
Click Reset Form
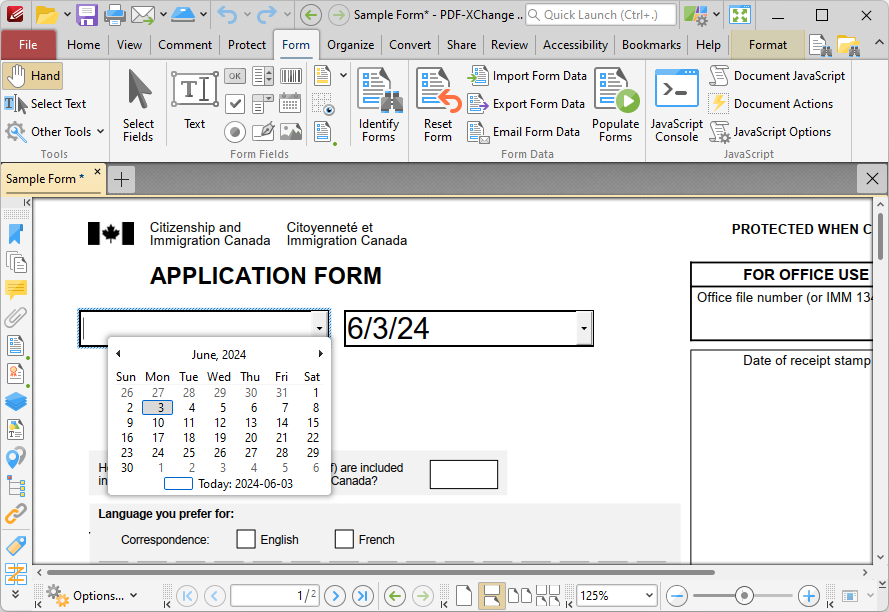click(x=438, y=105)
